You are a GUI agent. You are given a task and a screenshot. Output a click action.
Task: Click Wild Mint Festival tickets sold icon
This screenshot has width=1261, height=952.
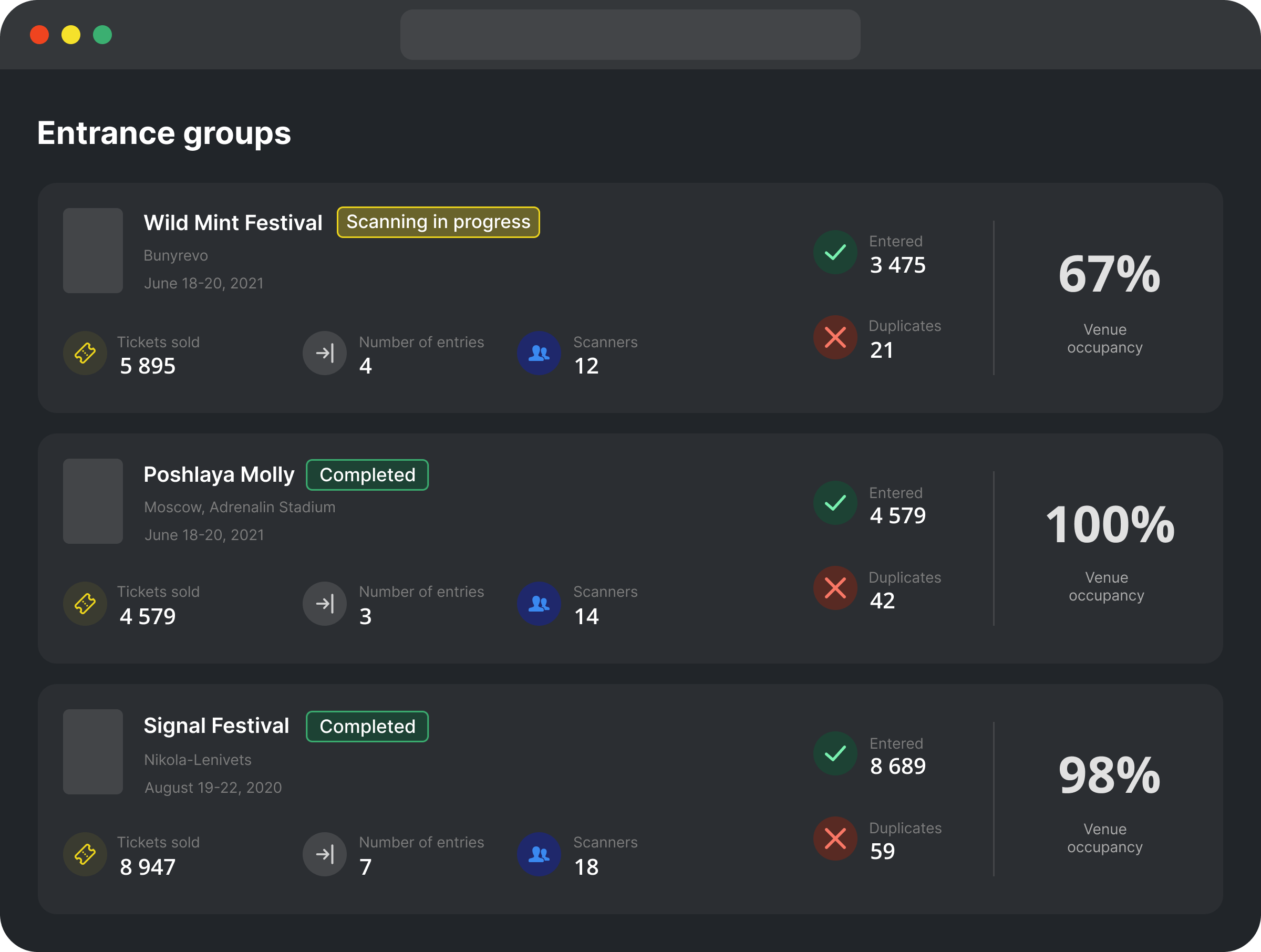85,354
